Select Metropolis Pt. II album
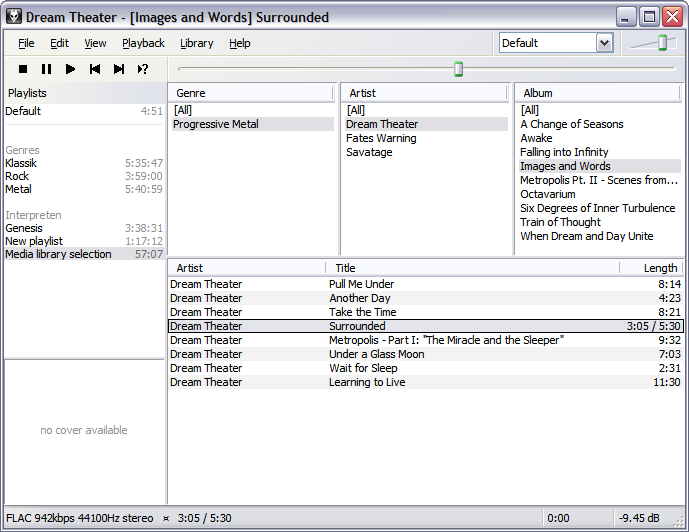 tap(599, 181)
